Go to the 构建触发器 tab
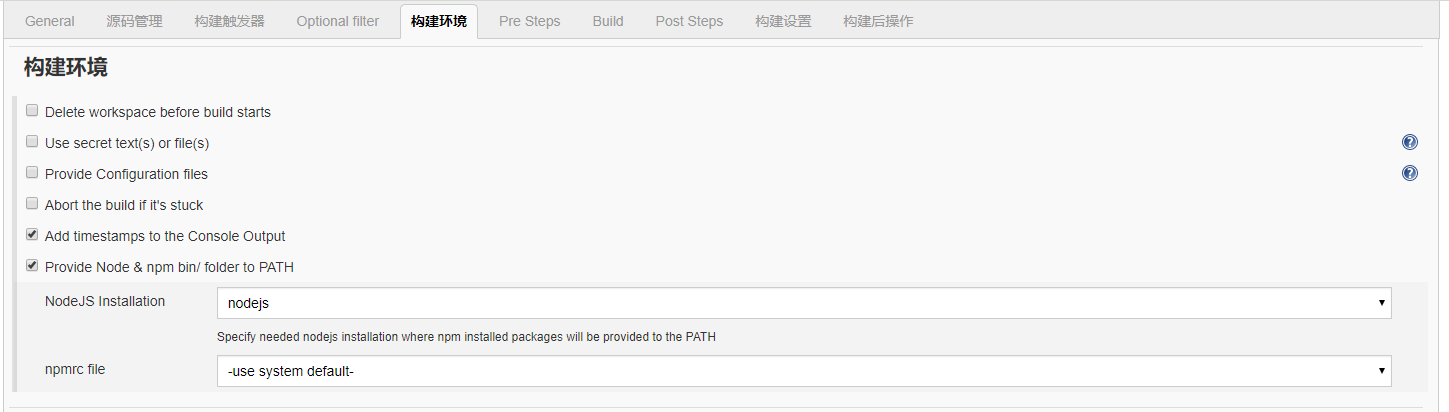Viewport: 1449px width, 412px height. [x=230, y=21]
